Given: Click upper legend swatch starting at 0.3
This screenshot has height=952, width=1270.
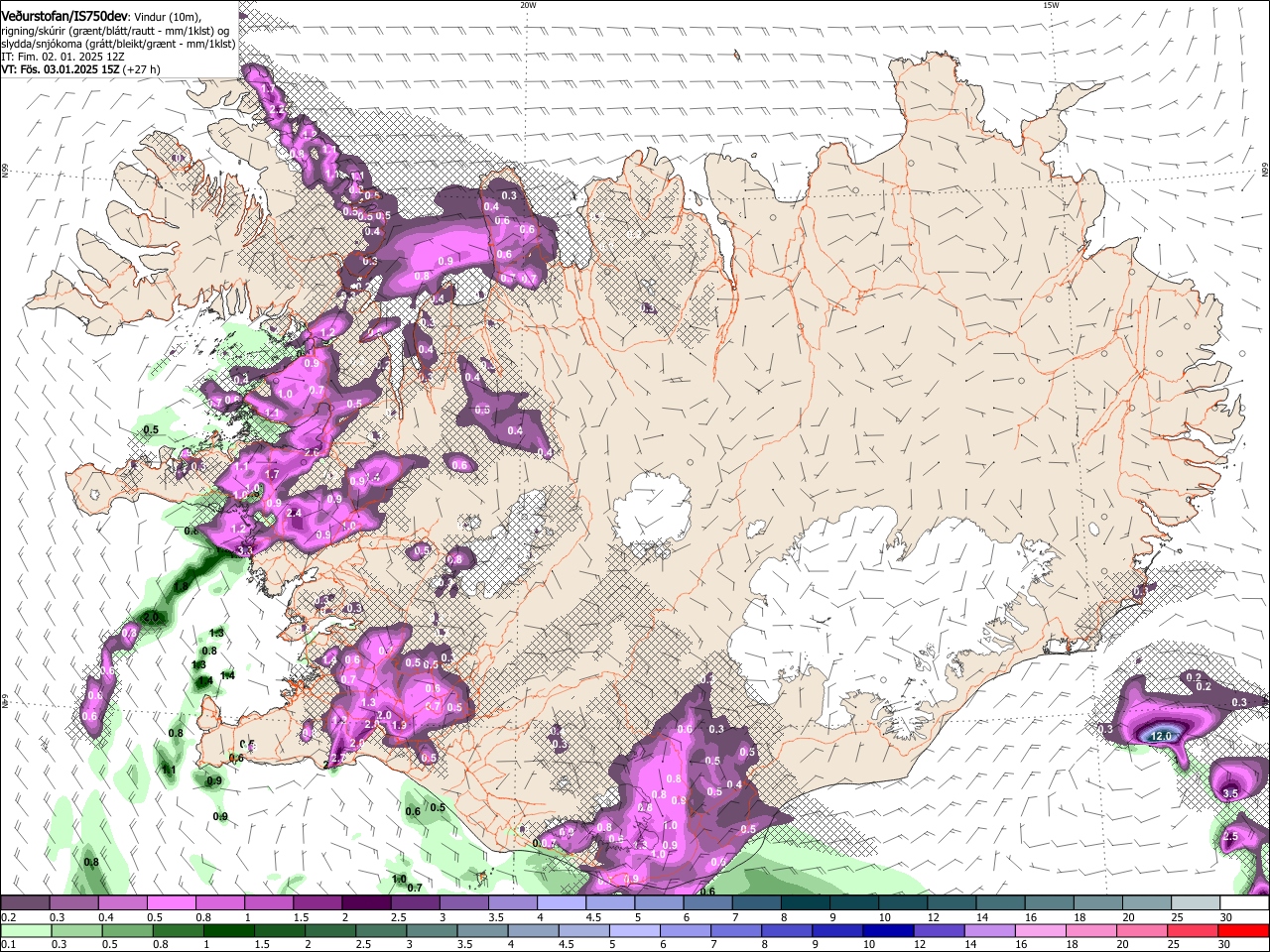Looking at the screenshot, I should pos(73,902).
